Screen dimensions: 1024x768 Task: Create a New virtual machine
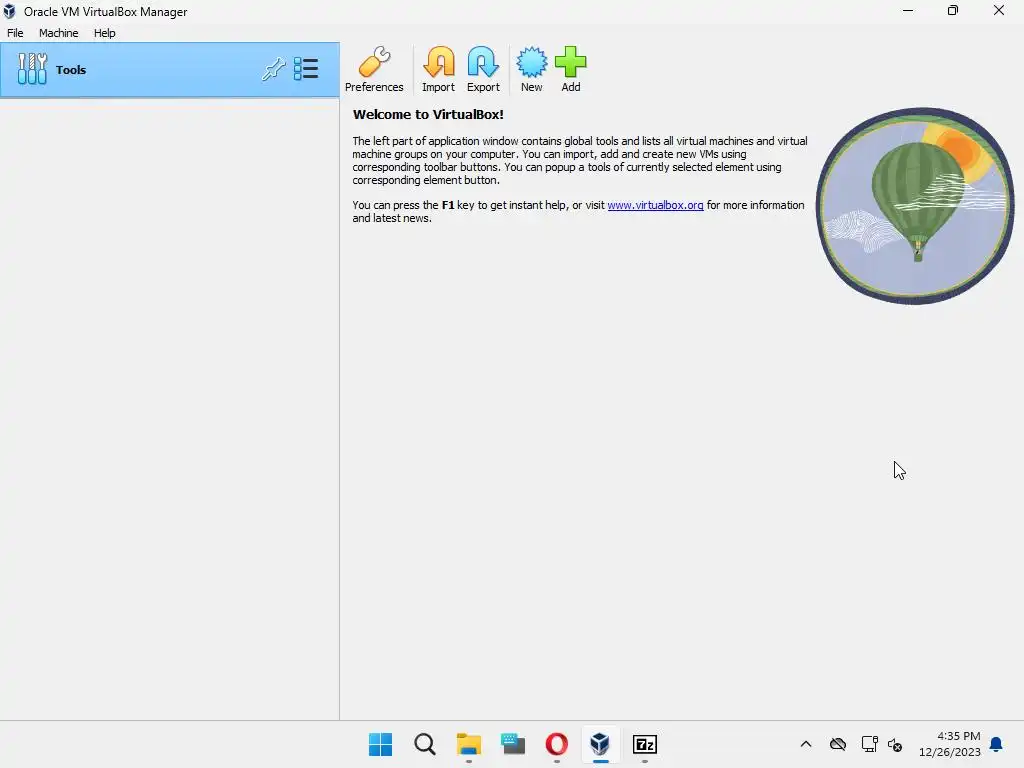click(x=532, y=69)
